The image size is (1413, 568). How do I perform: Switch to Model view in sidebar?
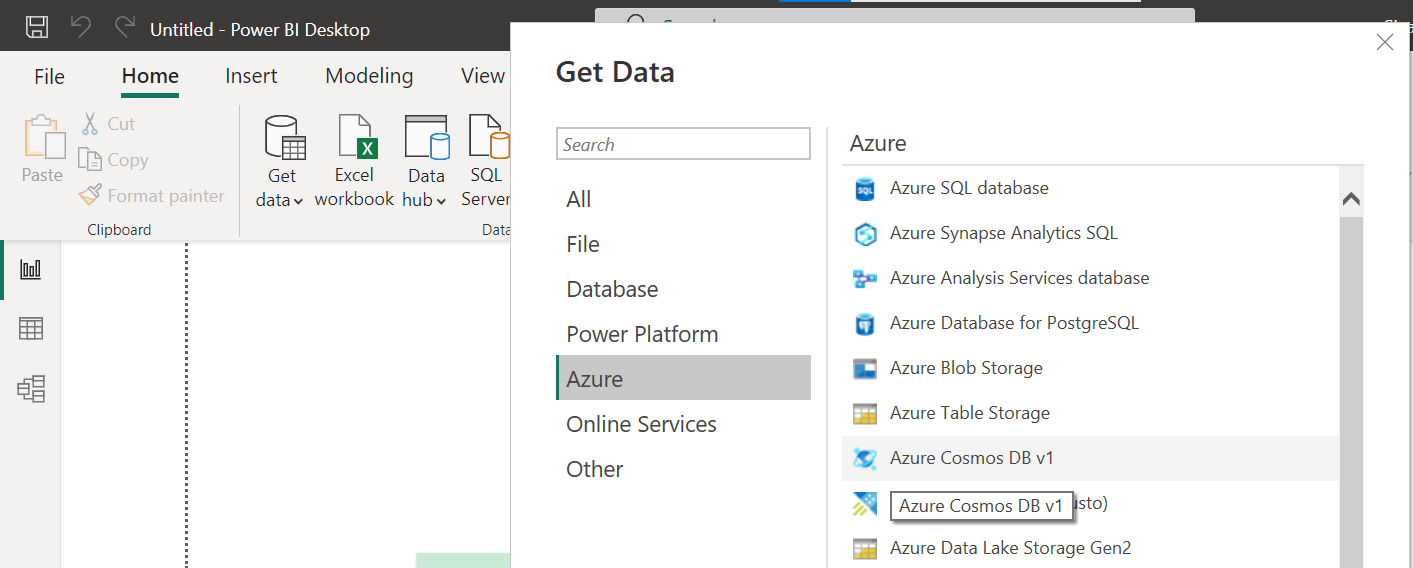31,389
